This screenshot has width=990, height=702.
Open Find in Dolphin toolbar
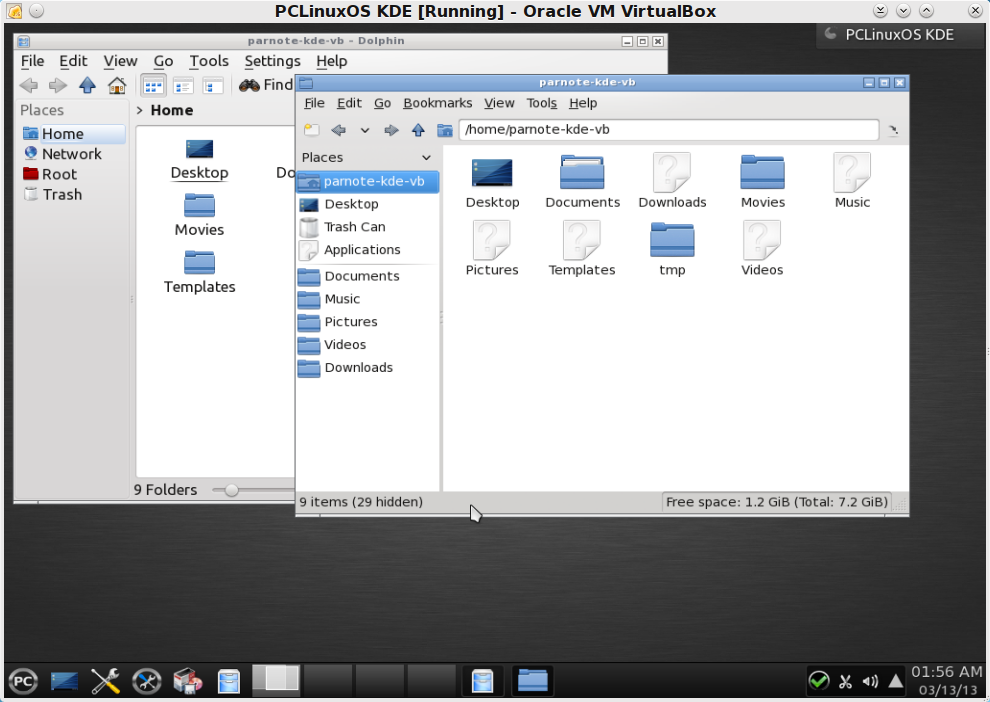[266, 85]
